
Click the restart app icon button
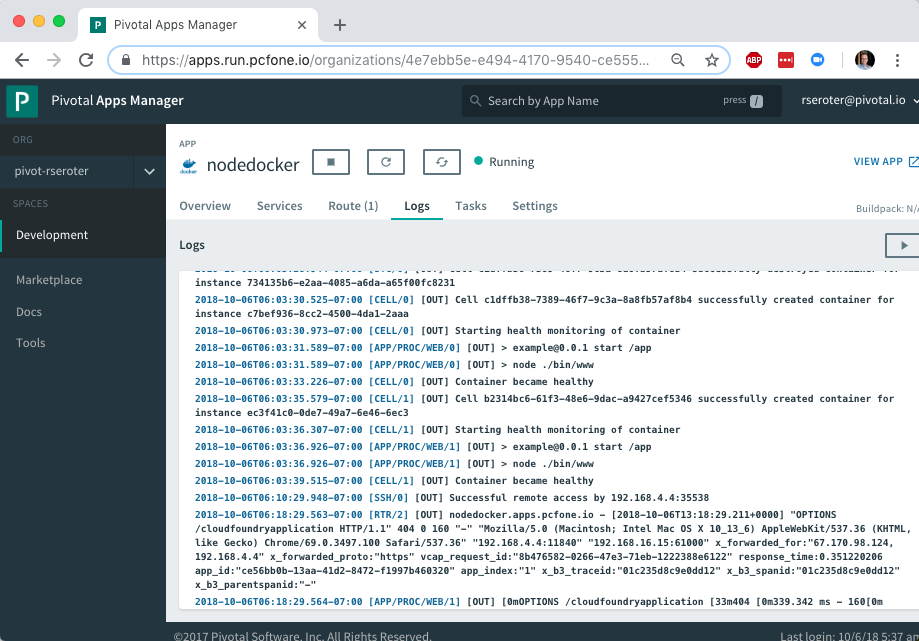[386, 162]
